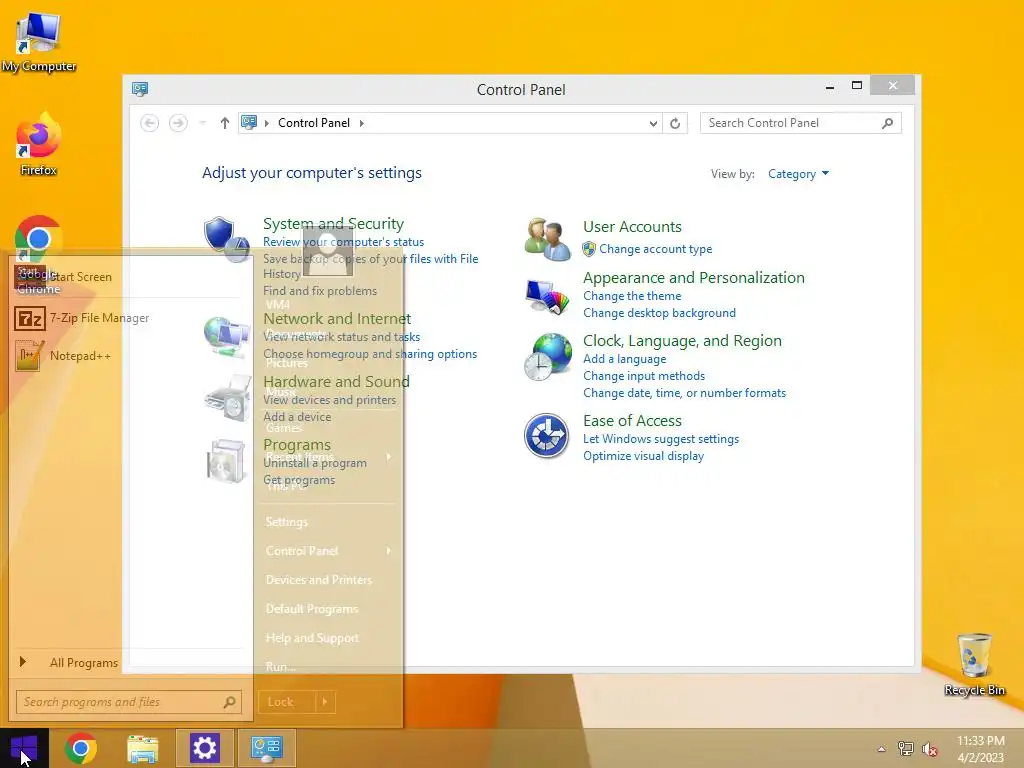Open the My Computer desktop shortcut
This screenshot has width=1024, height=768.
click(39, 42)
